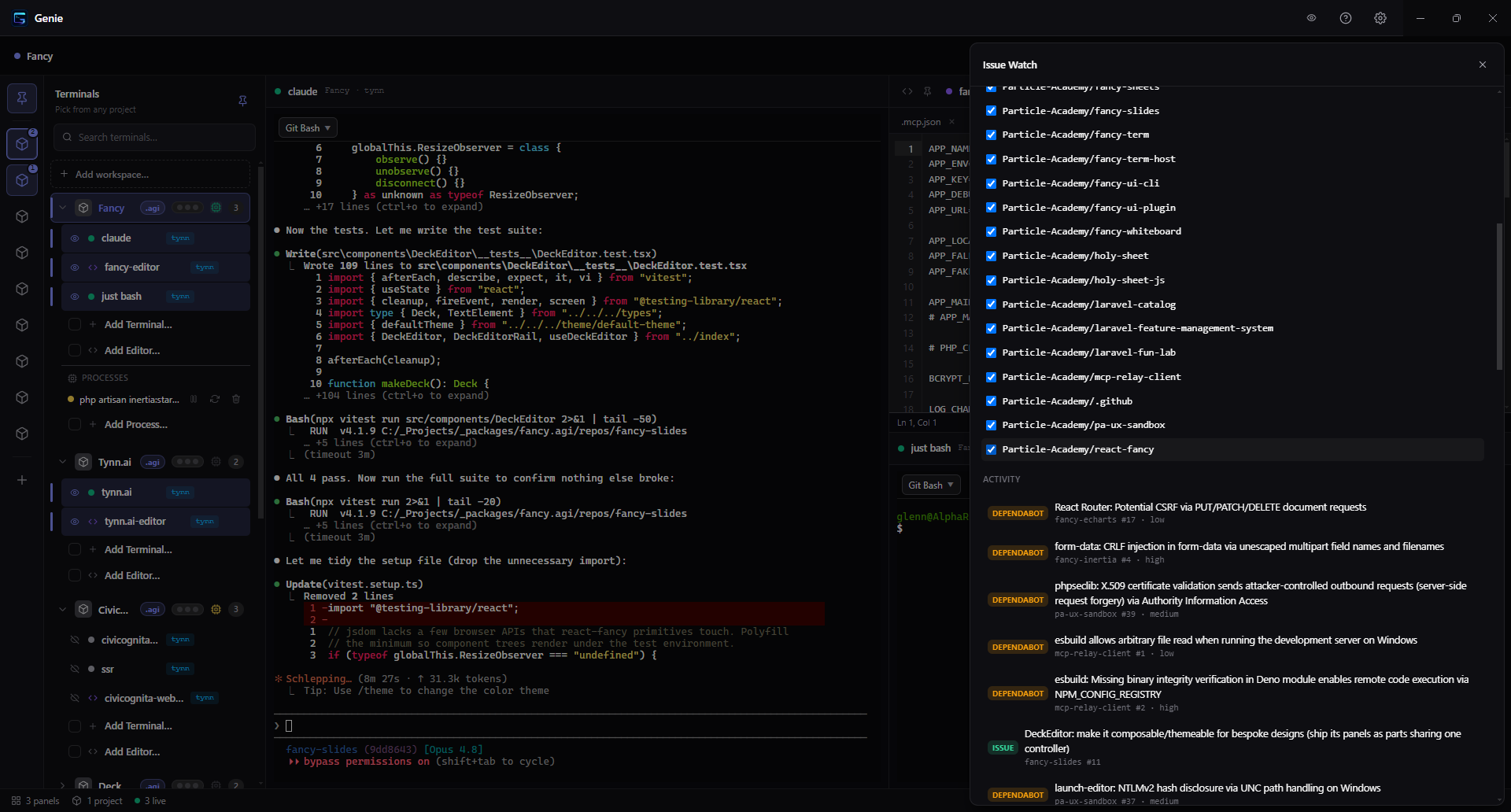Click the Civic workspace cube icon
The image size is (1511, 812).
(83, 609)
